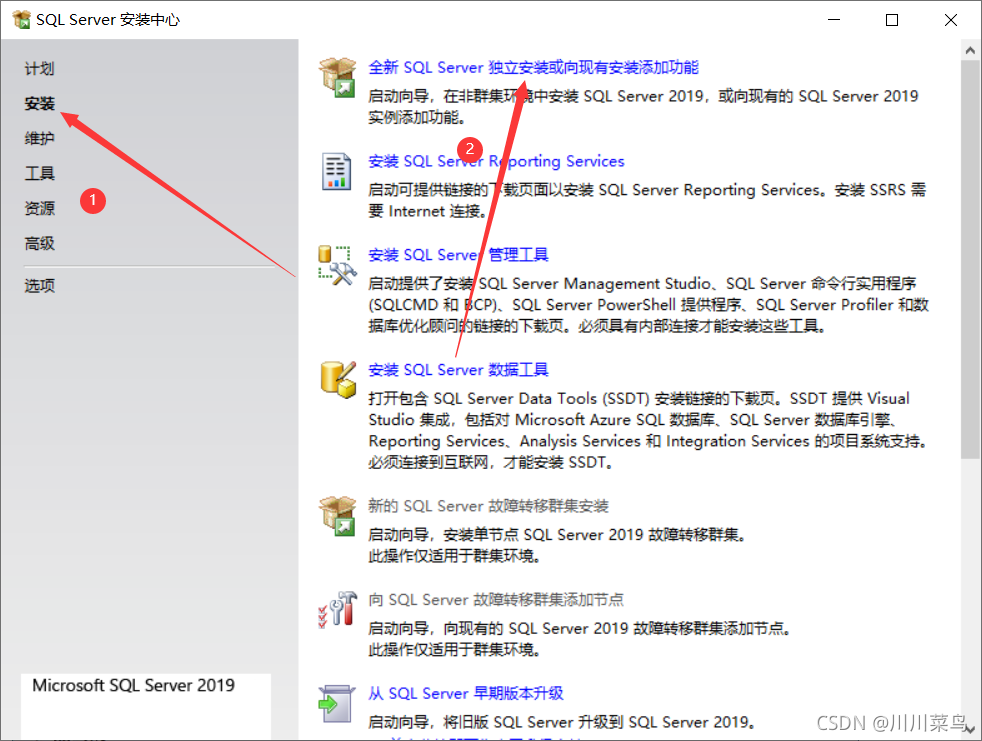
Task: Click the SQL Server 安装中心 window title
Action: (x=108, y=19)
